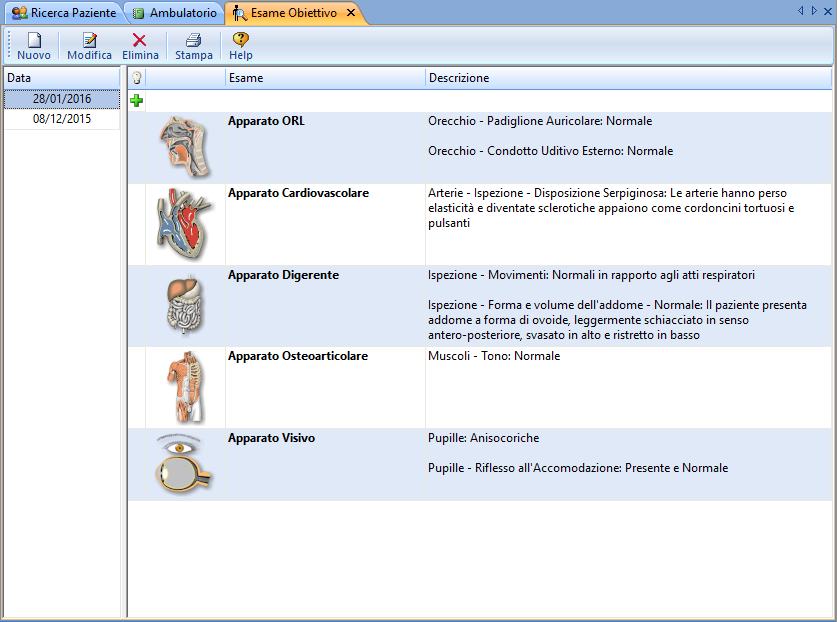Click the Data column header

62,78
